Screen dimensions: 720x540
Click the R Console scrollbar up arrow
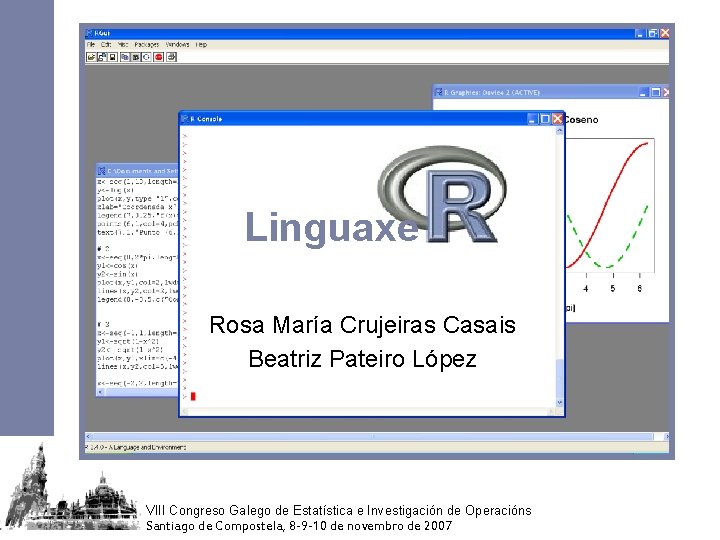coord(559,131)
